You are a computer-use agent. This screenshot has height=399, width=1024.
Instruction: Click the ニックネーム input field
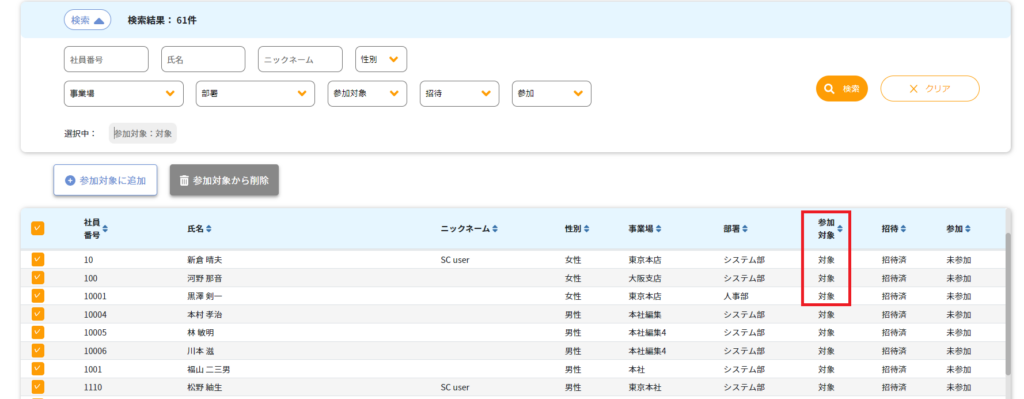click(x=300, y=59)
